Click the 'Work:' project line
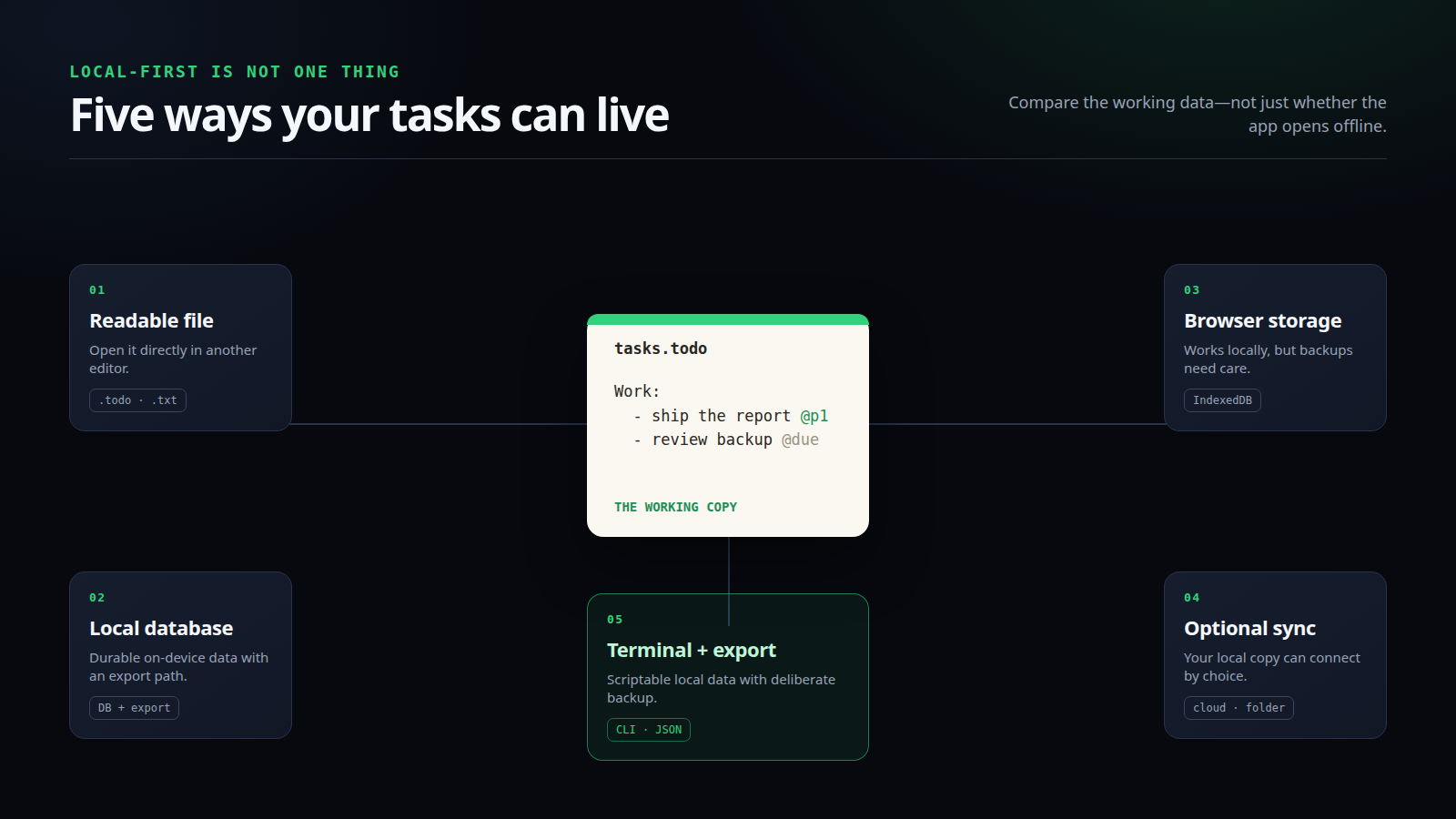The width and height of the screenshot is (1456, 819). pos(637,391)
